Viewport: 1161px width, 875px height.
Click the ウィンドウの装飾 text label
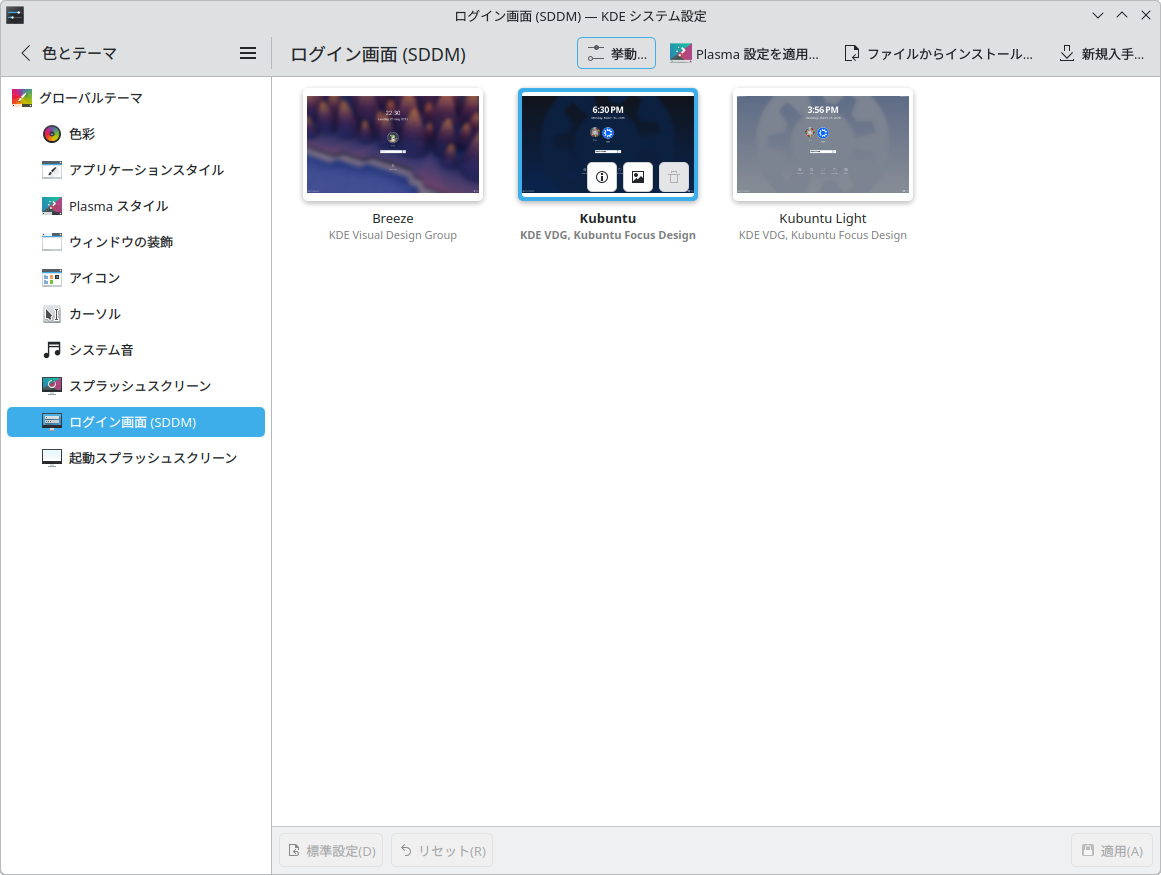click(x=121, y=242)
